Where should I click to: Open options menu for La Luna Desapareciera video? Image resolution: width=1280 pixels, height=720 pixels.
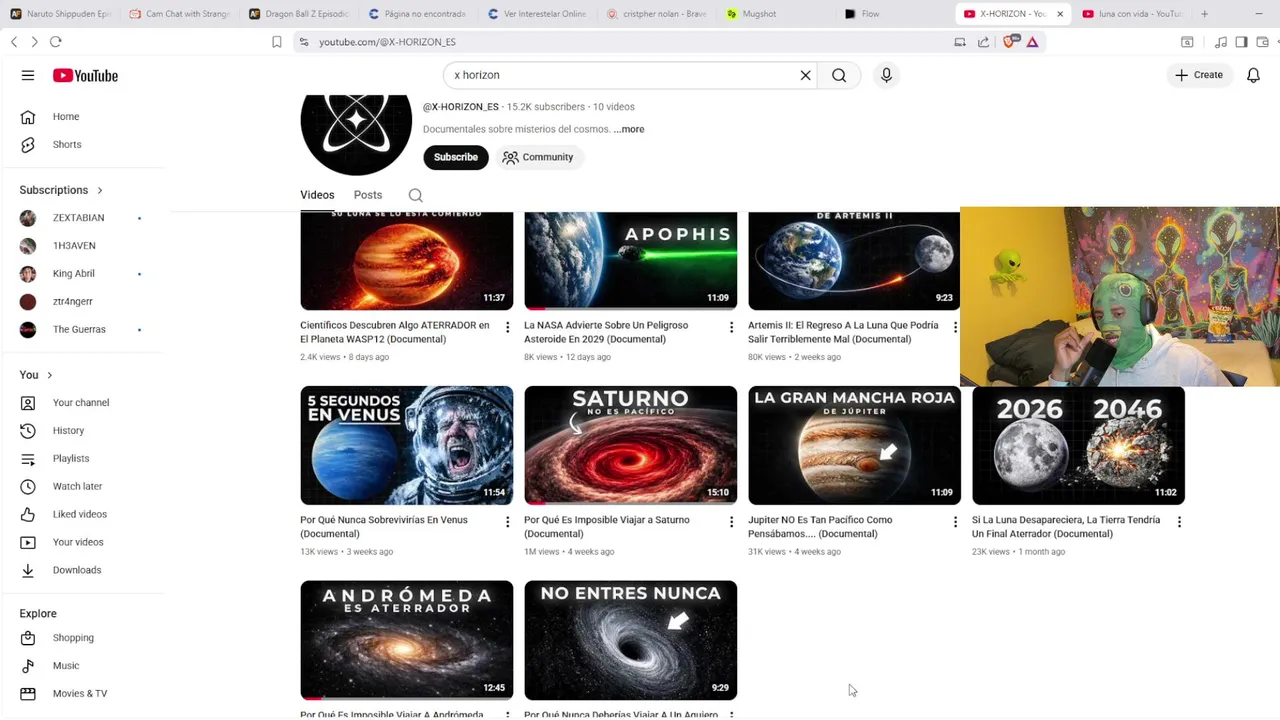point(1179,522)
